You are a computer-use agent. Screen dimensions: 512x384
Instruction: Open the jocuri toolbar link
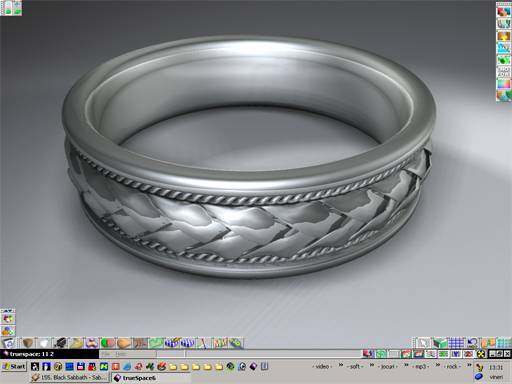388,366
